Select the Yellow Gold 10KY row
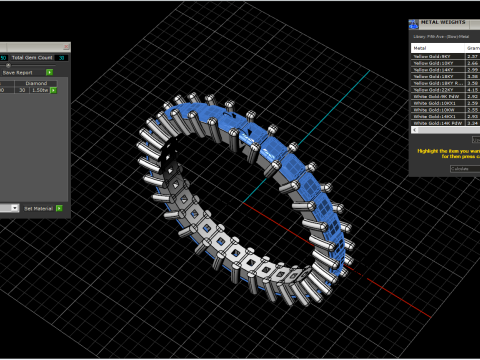 [x=445, y=63]
